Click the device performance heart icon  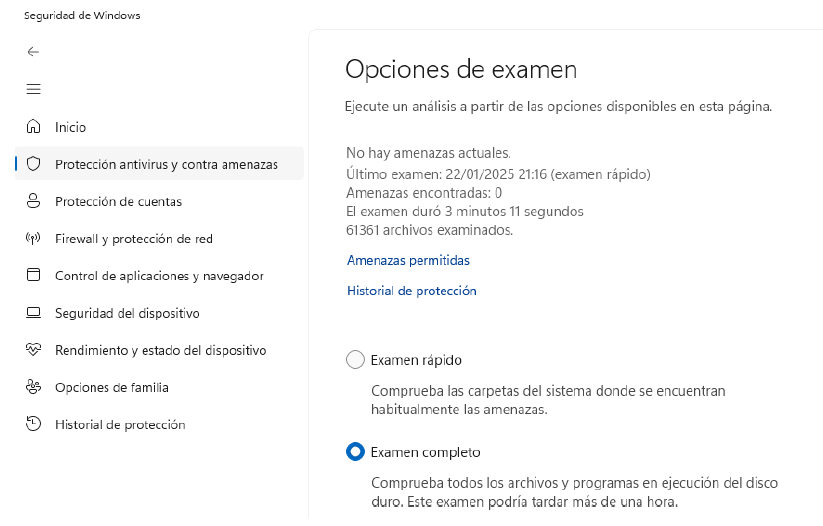tap(33, 350)
